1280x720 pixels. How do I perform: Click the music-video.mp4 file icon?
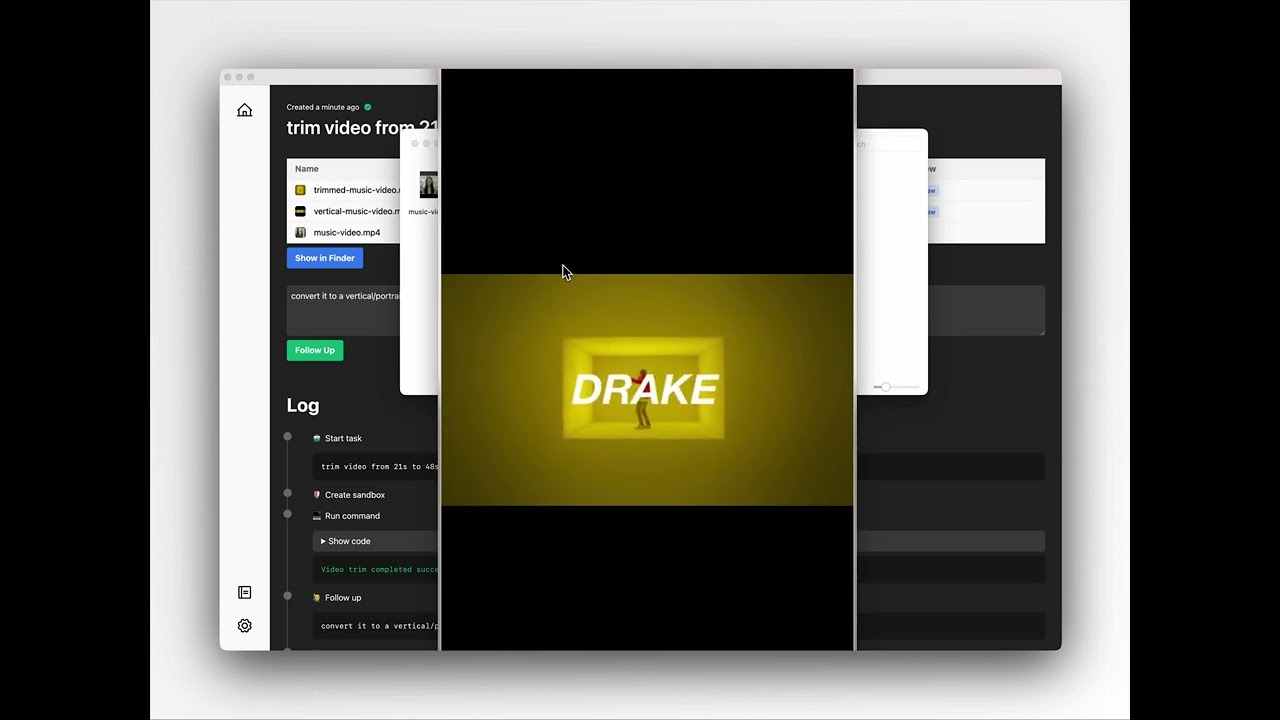pyautogui.click(x=300, y=232)
